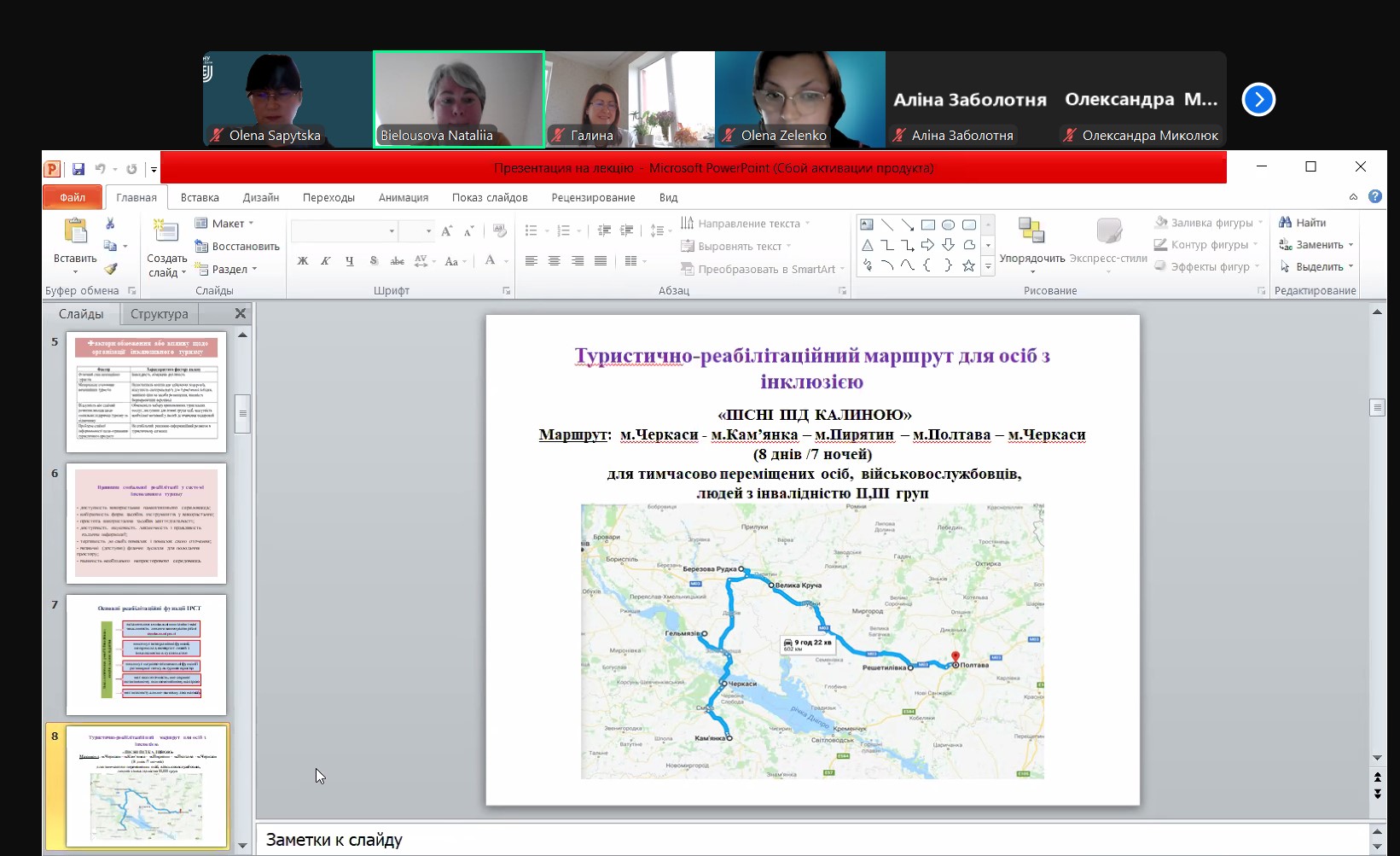The image size is (1400, 856).
Task: Select the rectangle shape in the shapes gallery
Action: click(x=928, y=225)
